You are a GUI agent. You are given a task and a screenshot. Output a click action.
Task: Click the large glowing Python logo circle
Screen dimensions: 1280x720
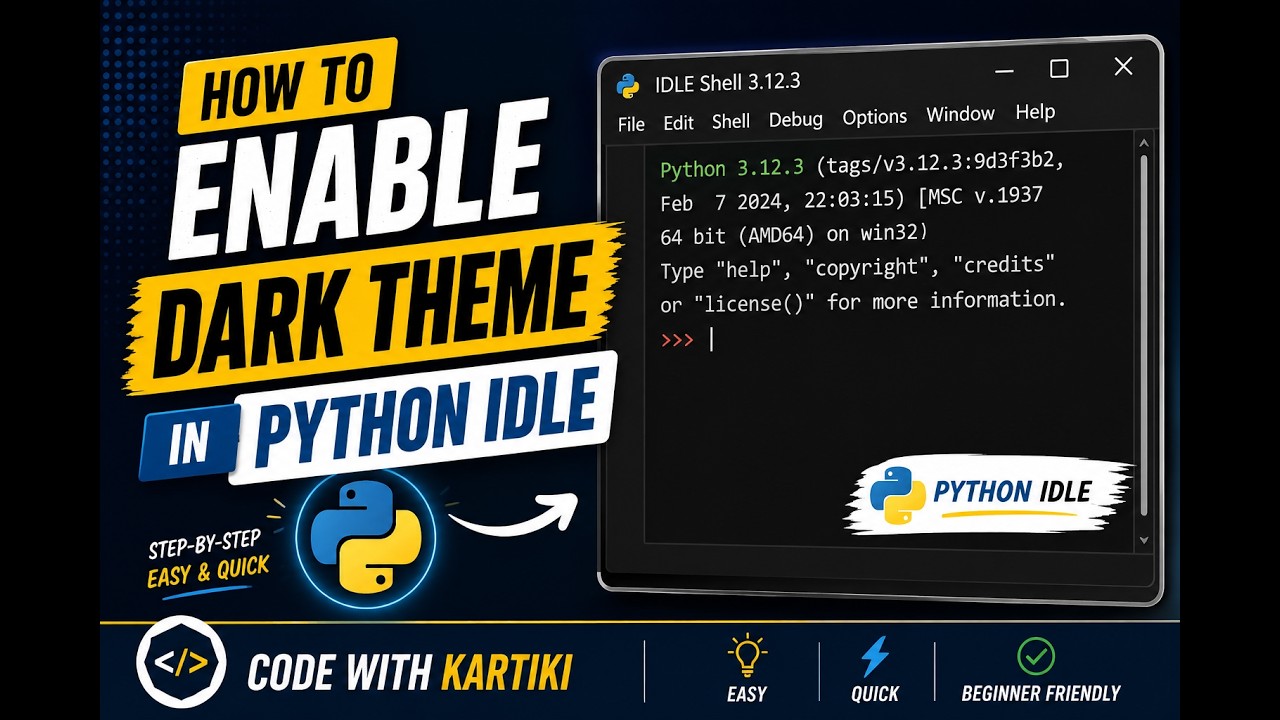click(366, 536)
